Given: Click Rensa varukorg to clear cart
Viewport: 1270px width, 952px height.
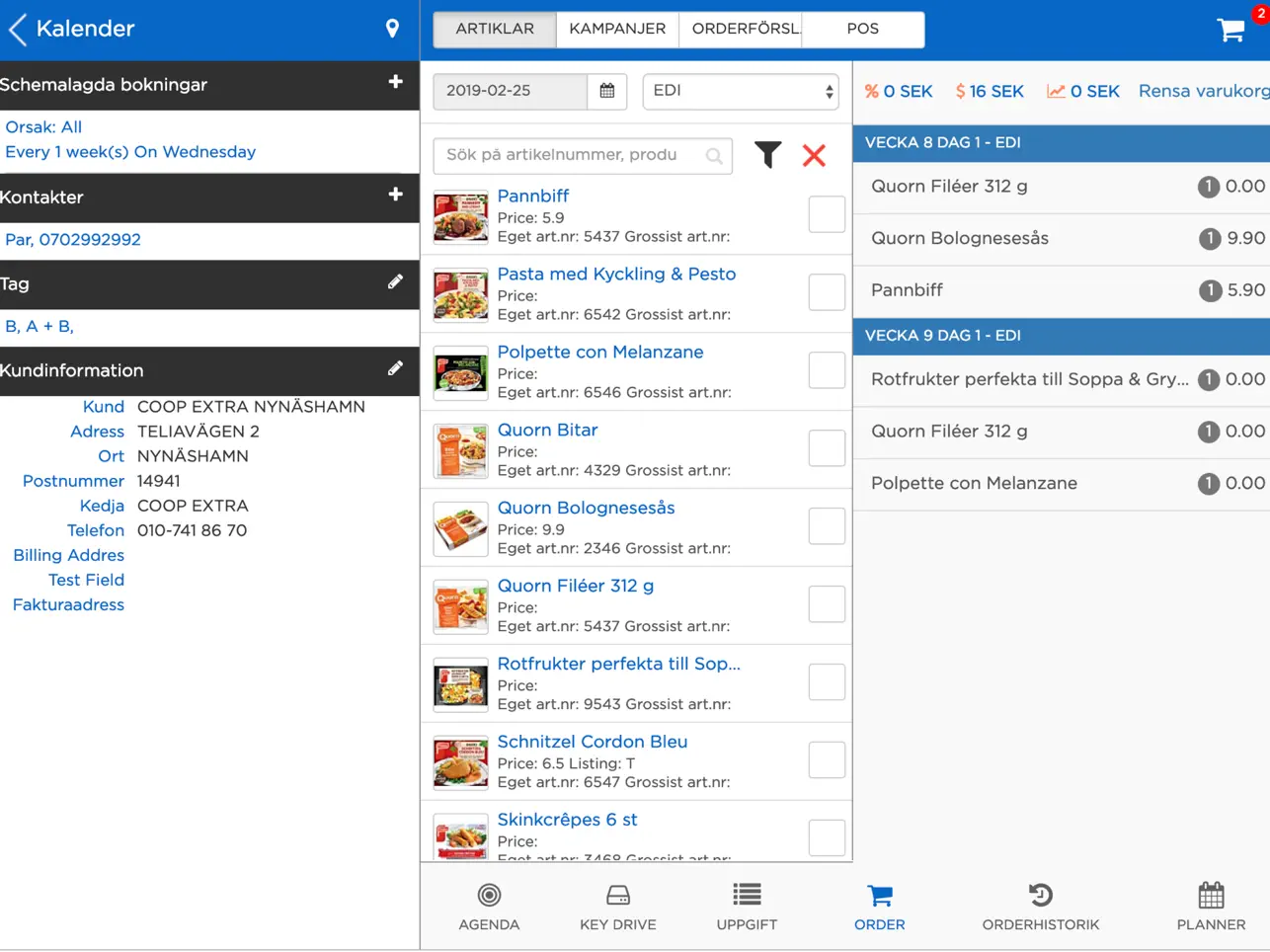Looking at the screenshot, I should pos(1204,91).
